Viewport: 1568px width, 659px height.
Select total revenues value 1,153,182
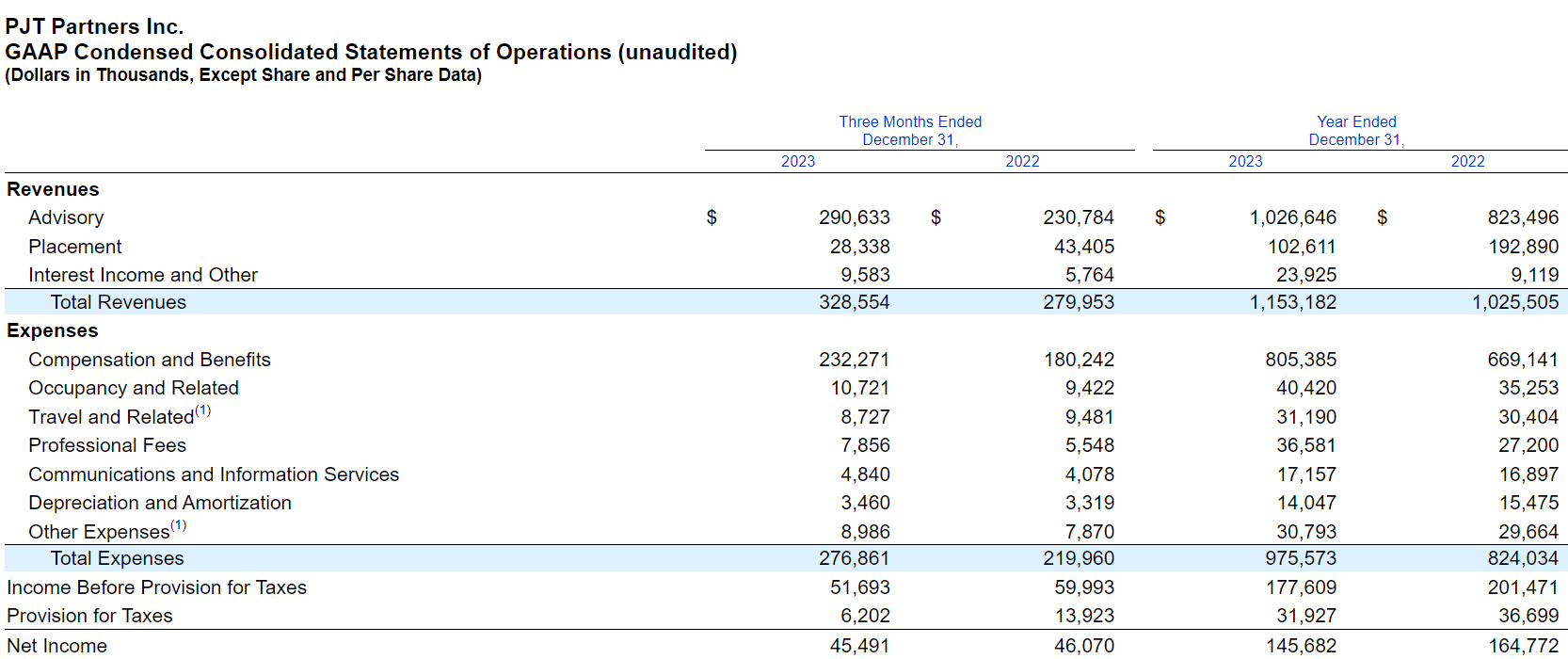(x=1292, y=302)
